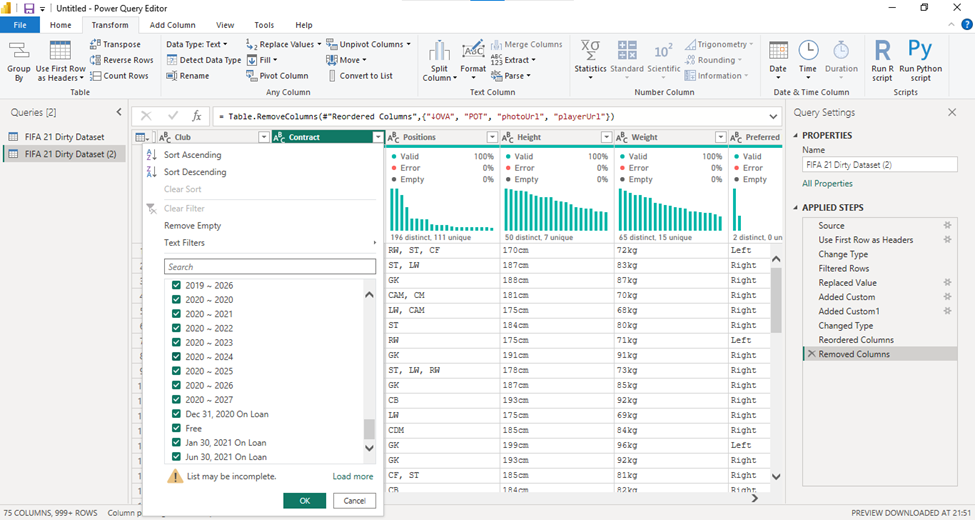Uncheck Dec 31, 2020 On Loan

pyautogui.click(x=176, y=414)
